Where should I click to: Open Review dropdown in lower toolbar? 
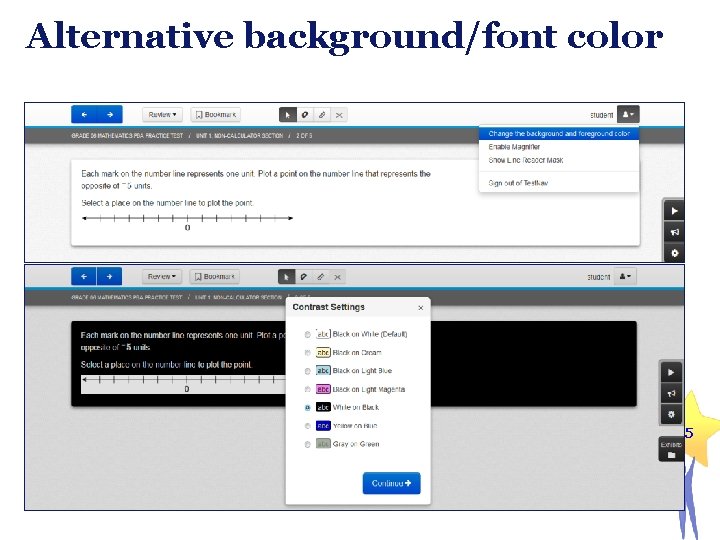pos(162,276)
